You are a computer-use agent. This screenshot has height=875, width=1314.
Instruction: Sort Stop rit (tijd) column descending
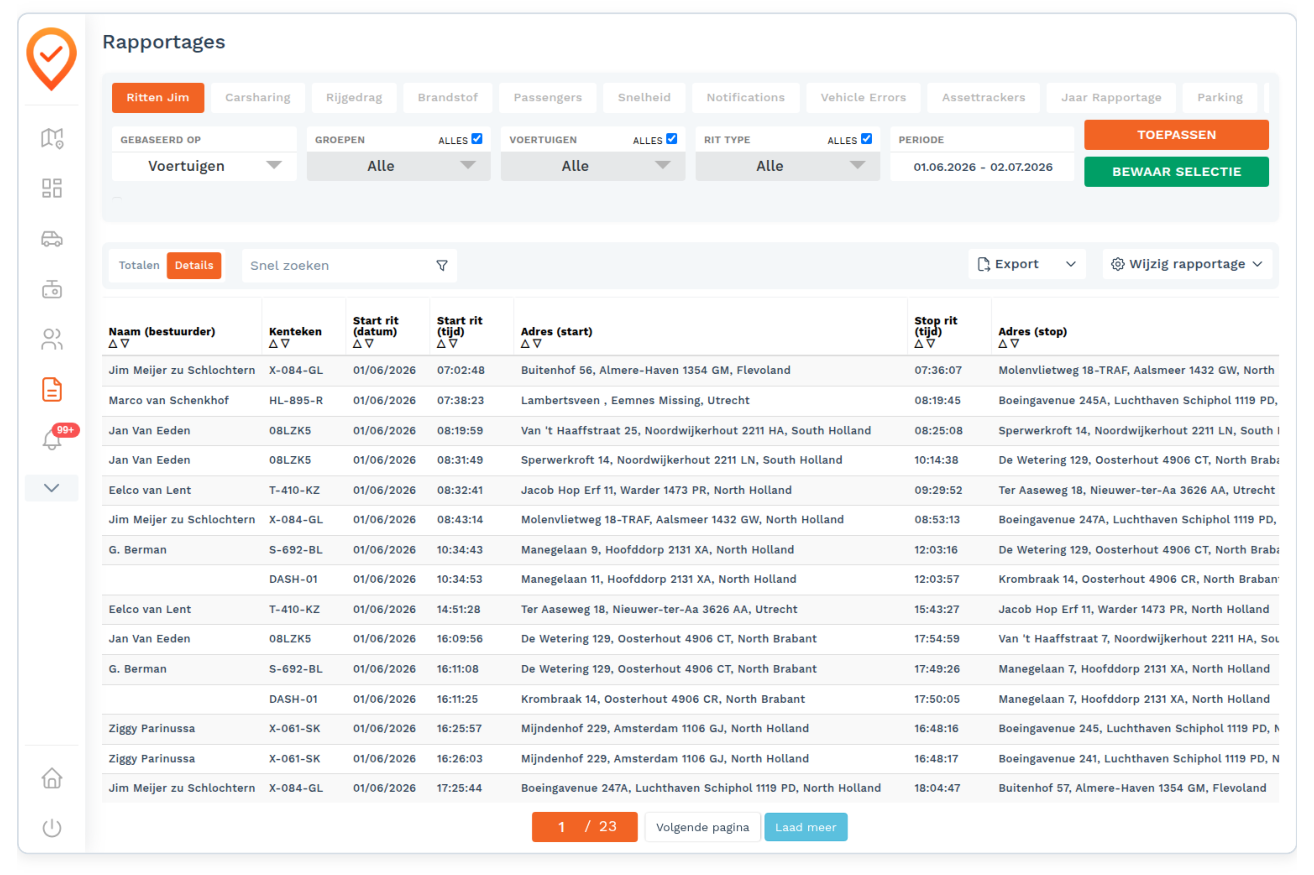(x=931, y=344)
